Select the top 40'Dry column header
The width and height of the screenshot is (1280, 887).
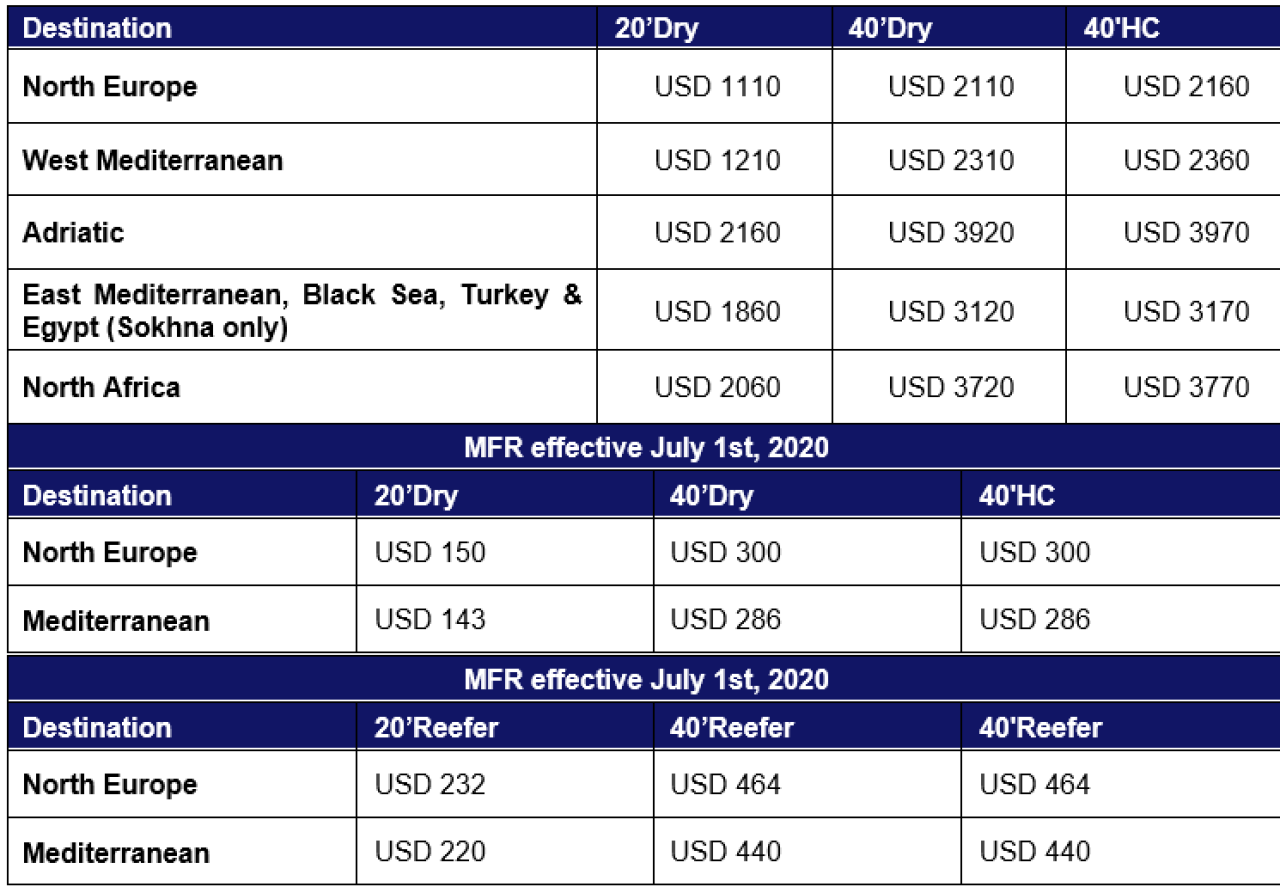(890, 28)
